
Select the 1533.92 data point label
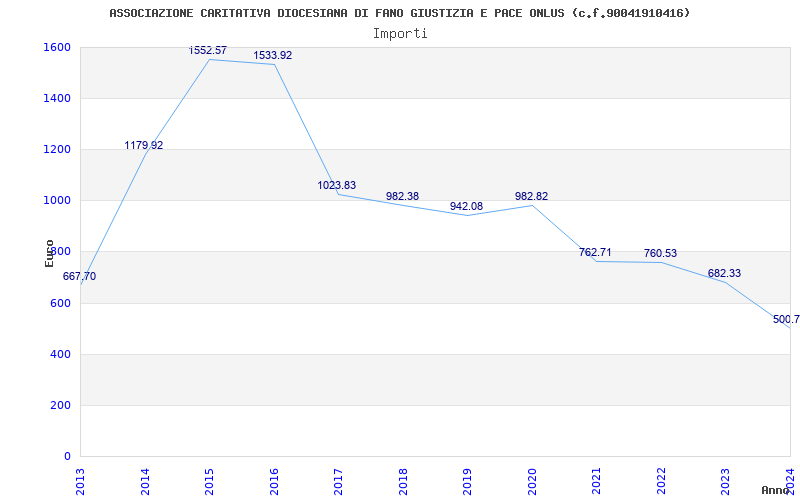pos(273,55)
